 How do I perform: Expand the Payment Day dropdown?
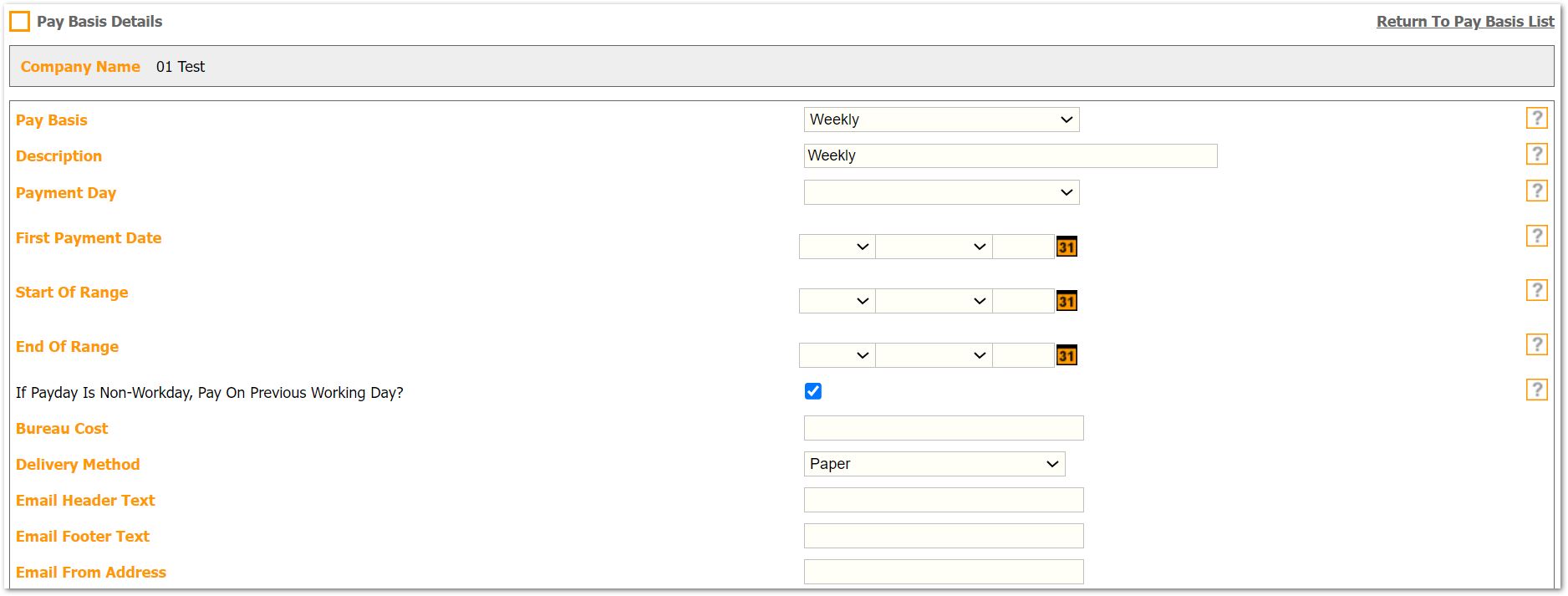pyautogui.click(x=941, y=192)
